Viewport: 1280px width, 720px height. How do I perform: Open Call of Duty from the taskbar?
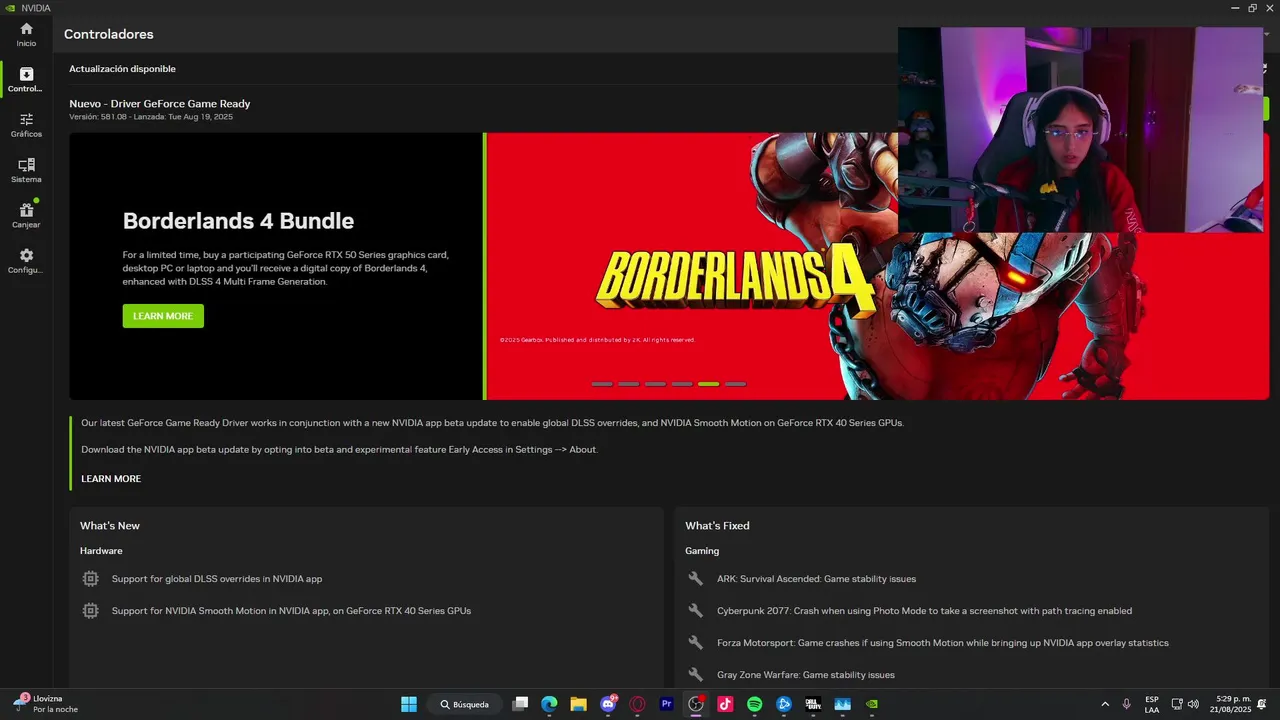813,704
